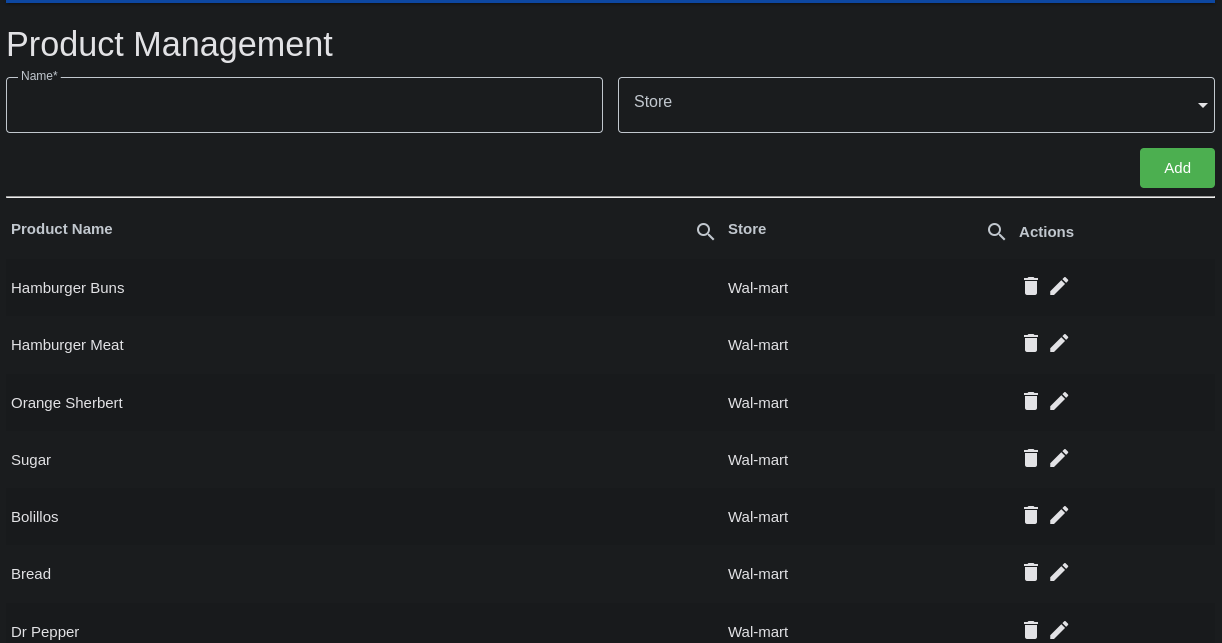Search by Product Name column icon
The width and height of the screenshot is (1222, 643).
705,232
